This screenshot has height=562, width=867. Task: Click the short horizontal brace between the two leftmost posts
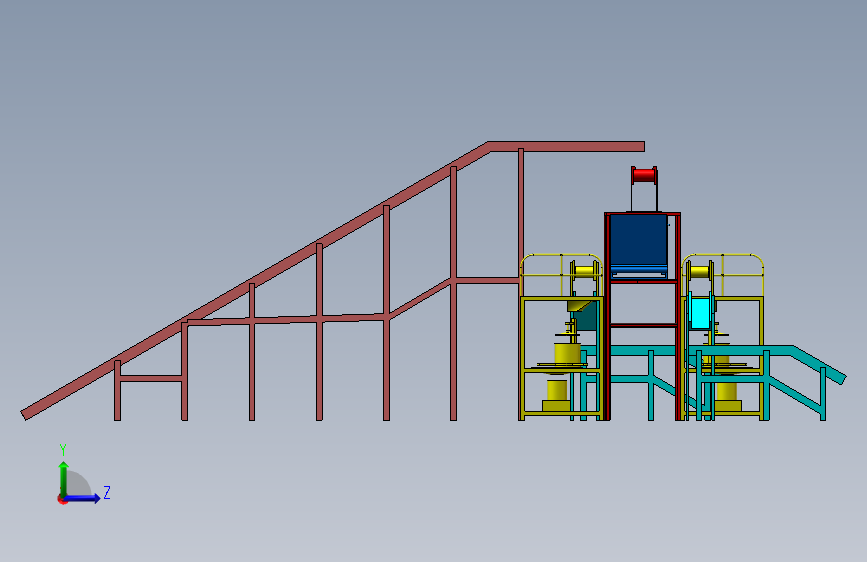pyautogui.click(x=151, y=379)
